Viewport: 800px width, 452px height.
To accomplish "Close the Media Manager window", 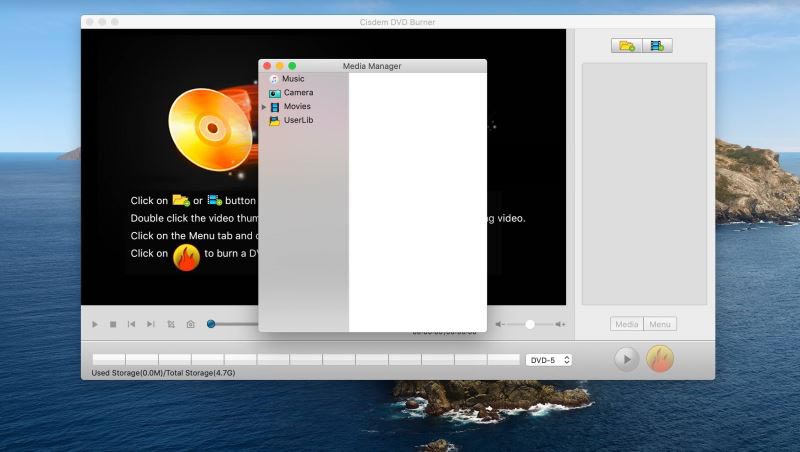I will tap(267, 66).
